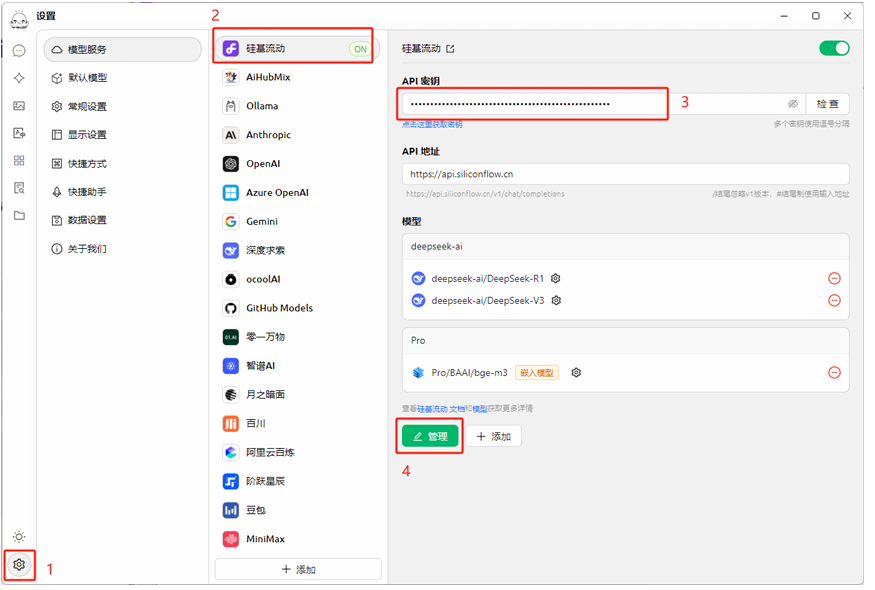Open the agents sparkle sidebar icon

tap(19, 78)
